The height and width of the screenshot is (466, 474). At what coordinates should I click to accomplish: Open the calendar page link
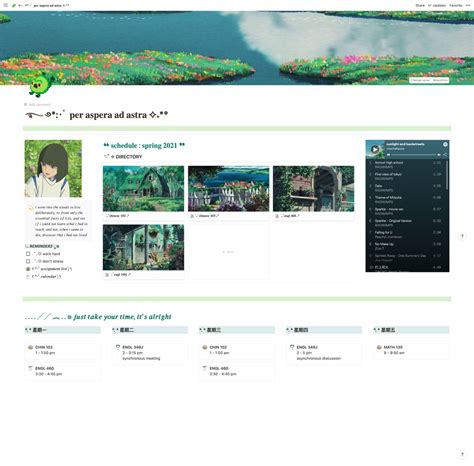pos(44,276)
